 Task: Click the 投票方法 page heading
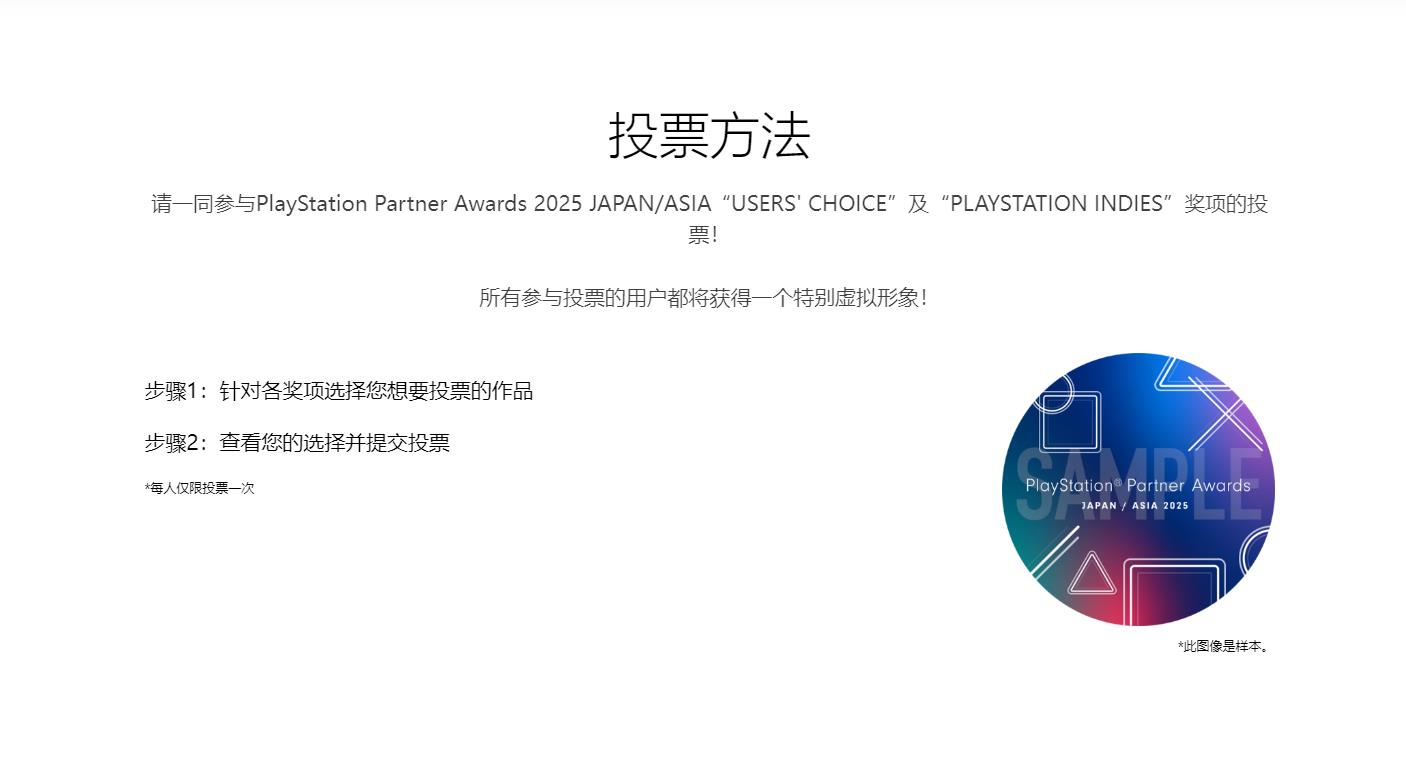point(709,136)
